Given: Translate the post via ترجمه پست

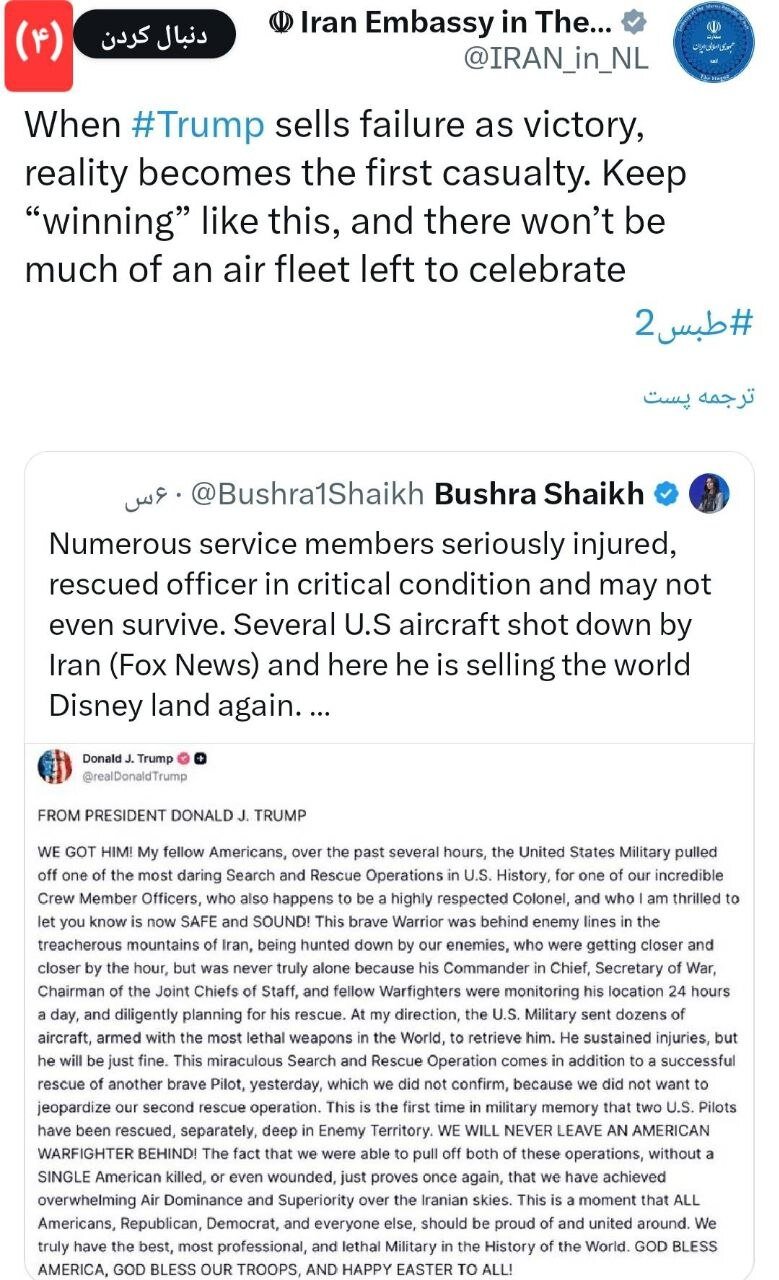Looking at the screenshot, I should (x=698, y=396).
